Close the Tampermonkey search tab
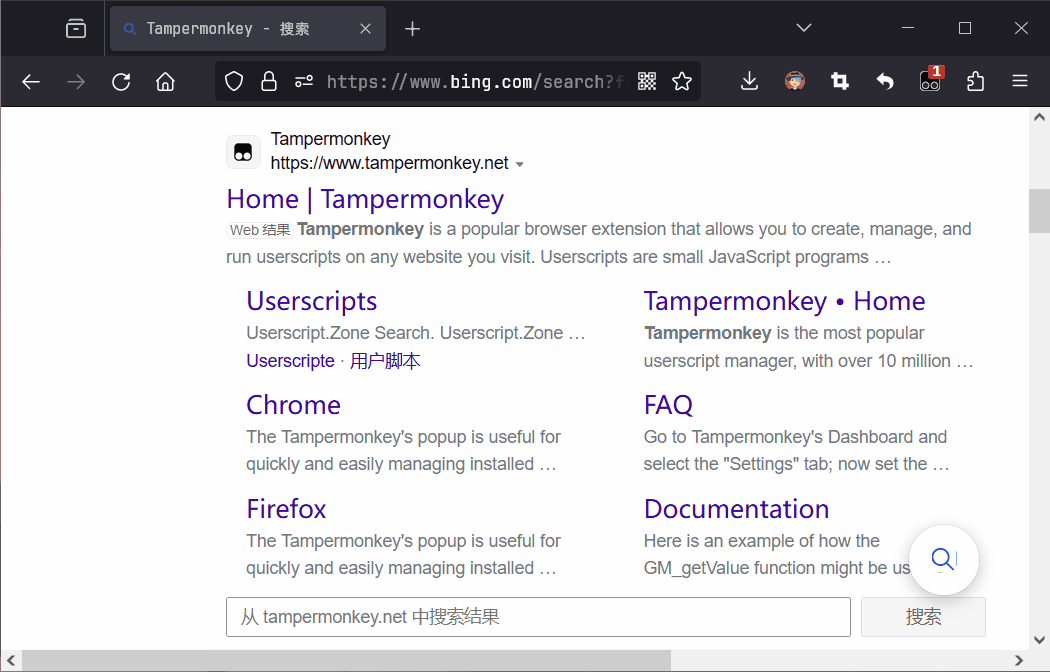The width and height of the screenshot is (1050, 672). coord(365,29)
